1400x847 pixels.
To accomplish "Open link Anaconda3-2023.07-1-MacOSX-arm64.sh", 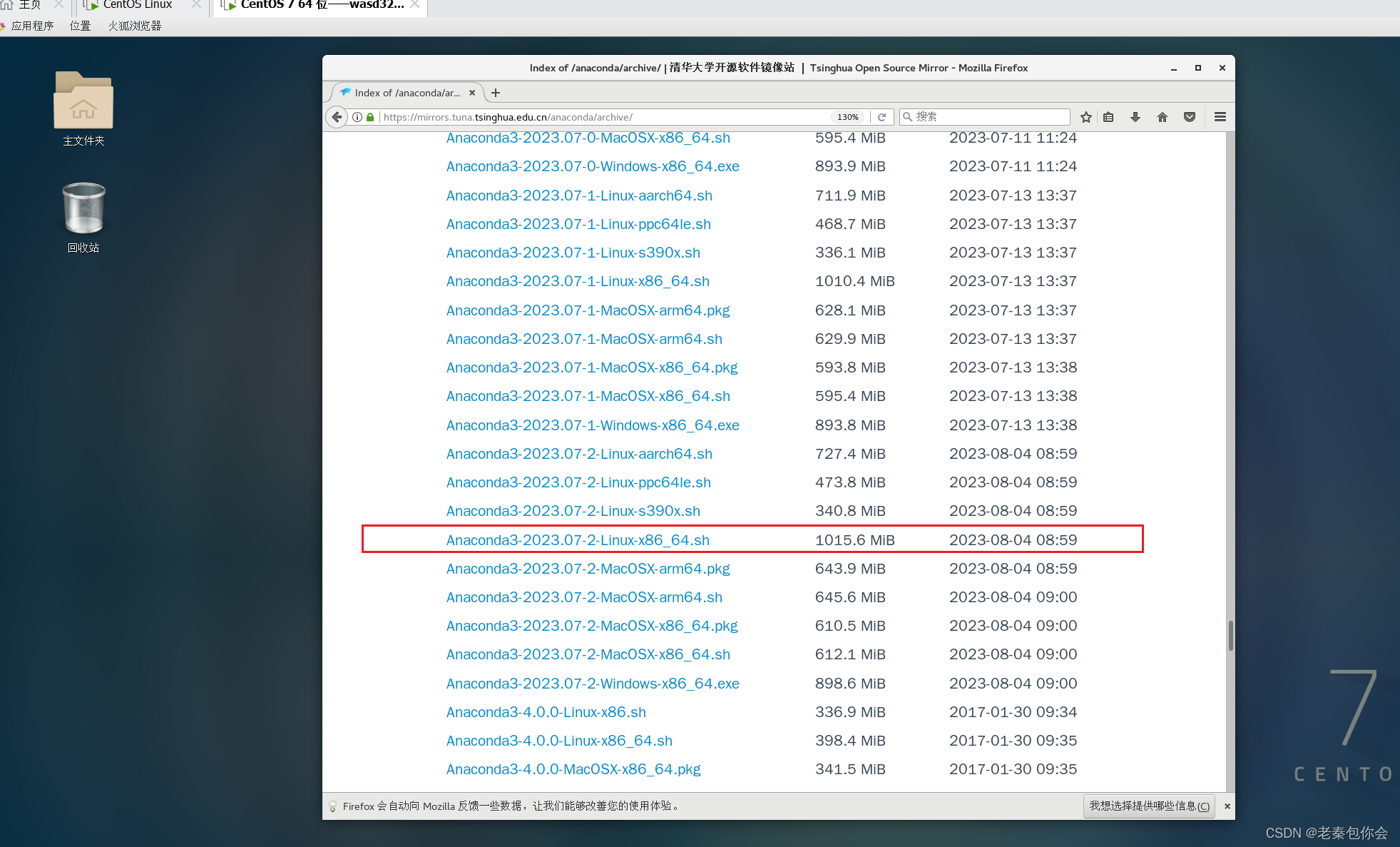I will click(x=584, y=339).
